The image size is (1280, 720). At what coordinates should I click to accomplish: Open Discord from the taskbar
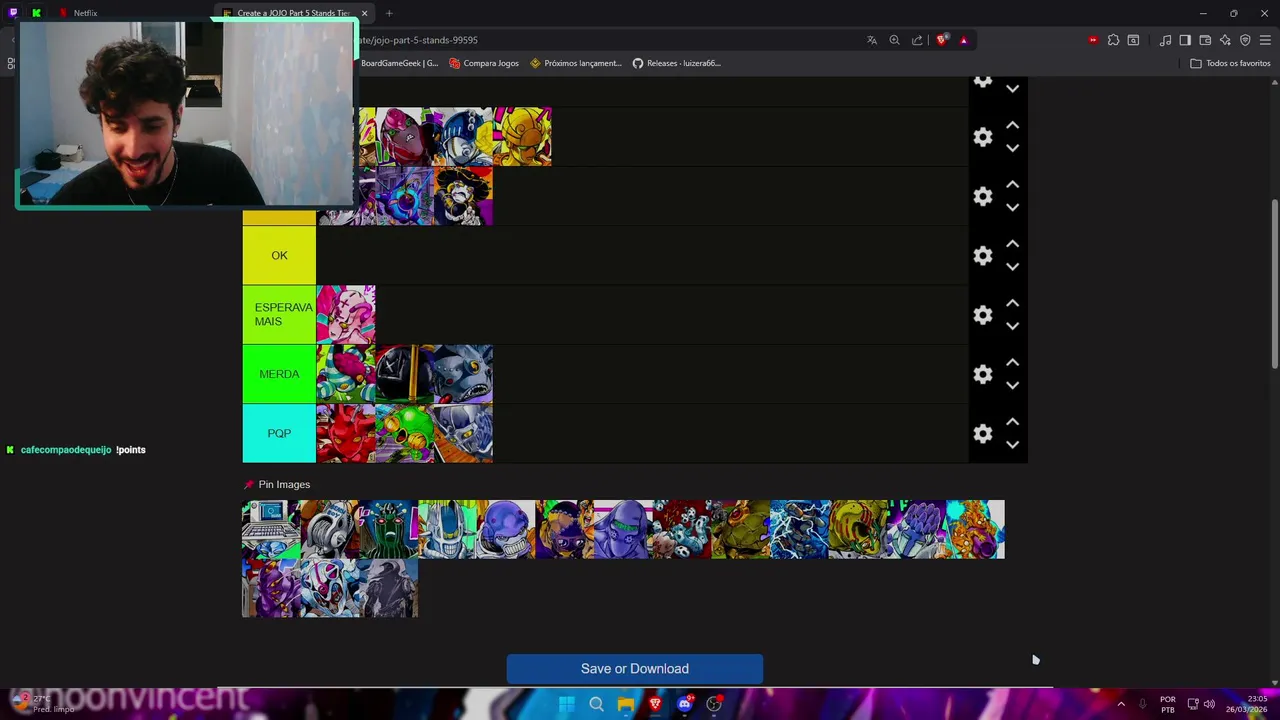tap(685, 704)
